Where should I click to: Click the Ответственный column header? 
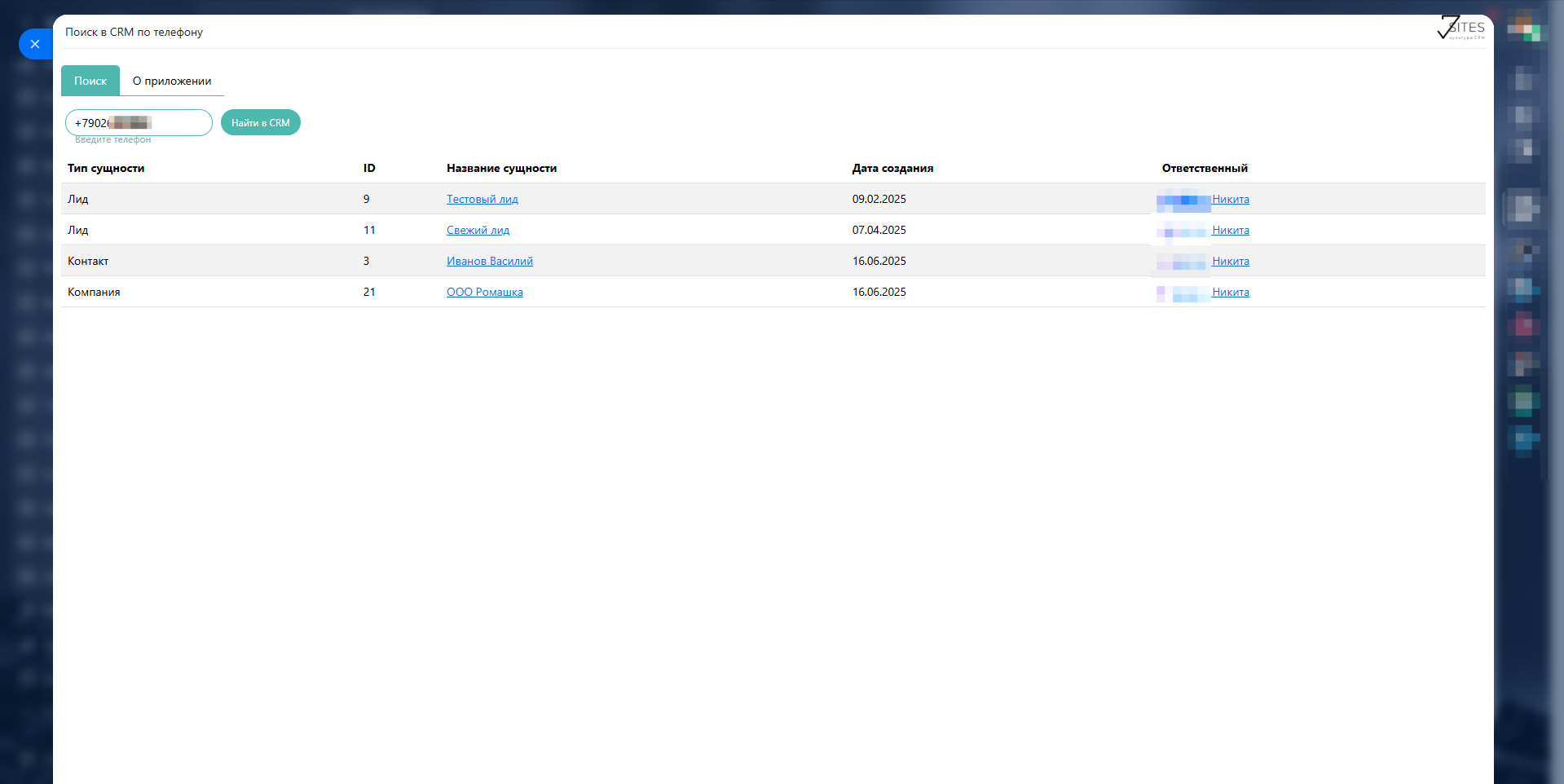coord(1205,168)
